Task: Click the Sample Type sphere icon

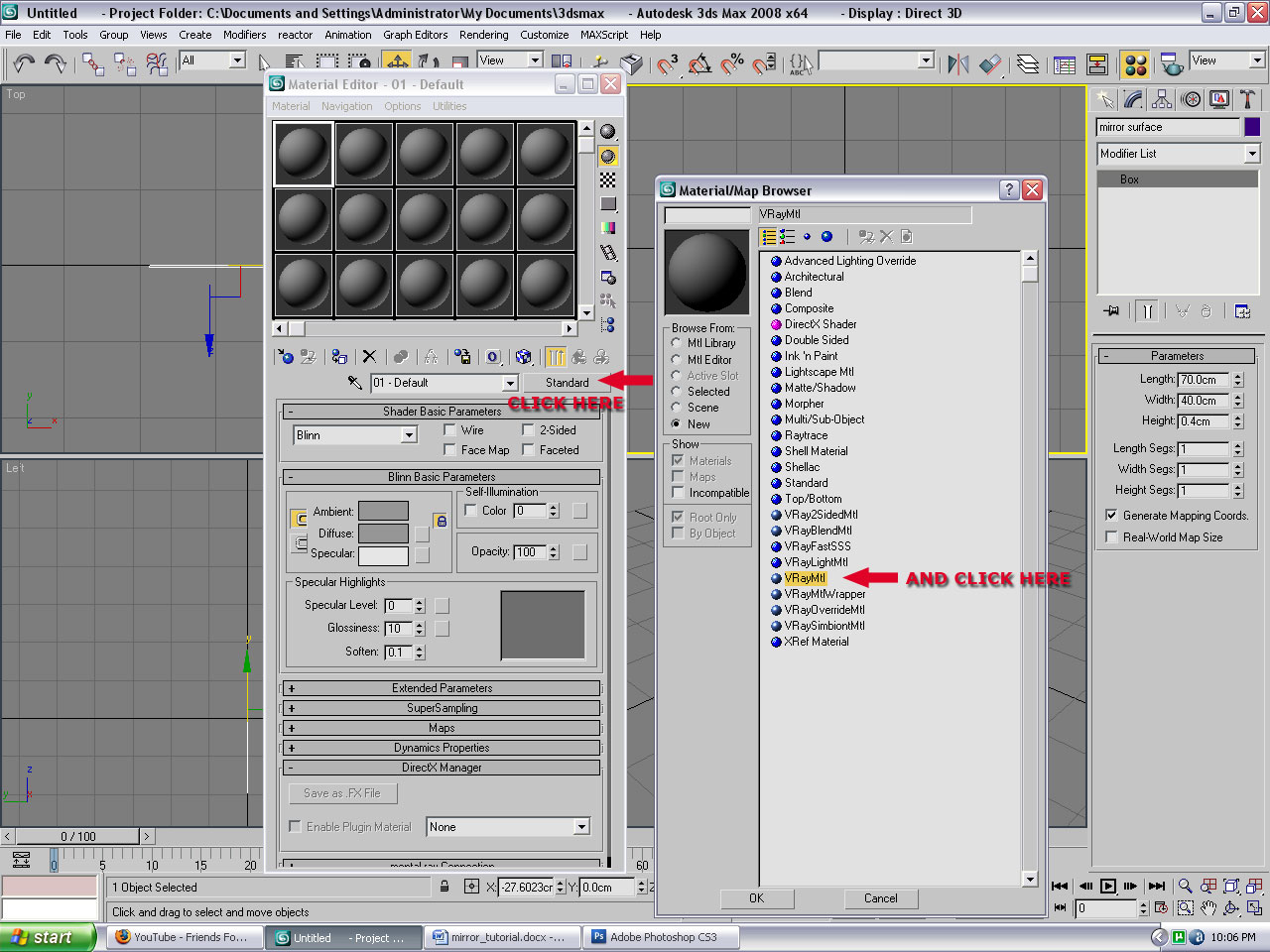Action: click(608, 132)
